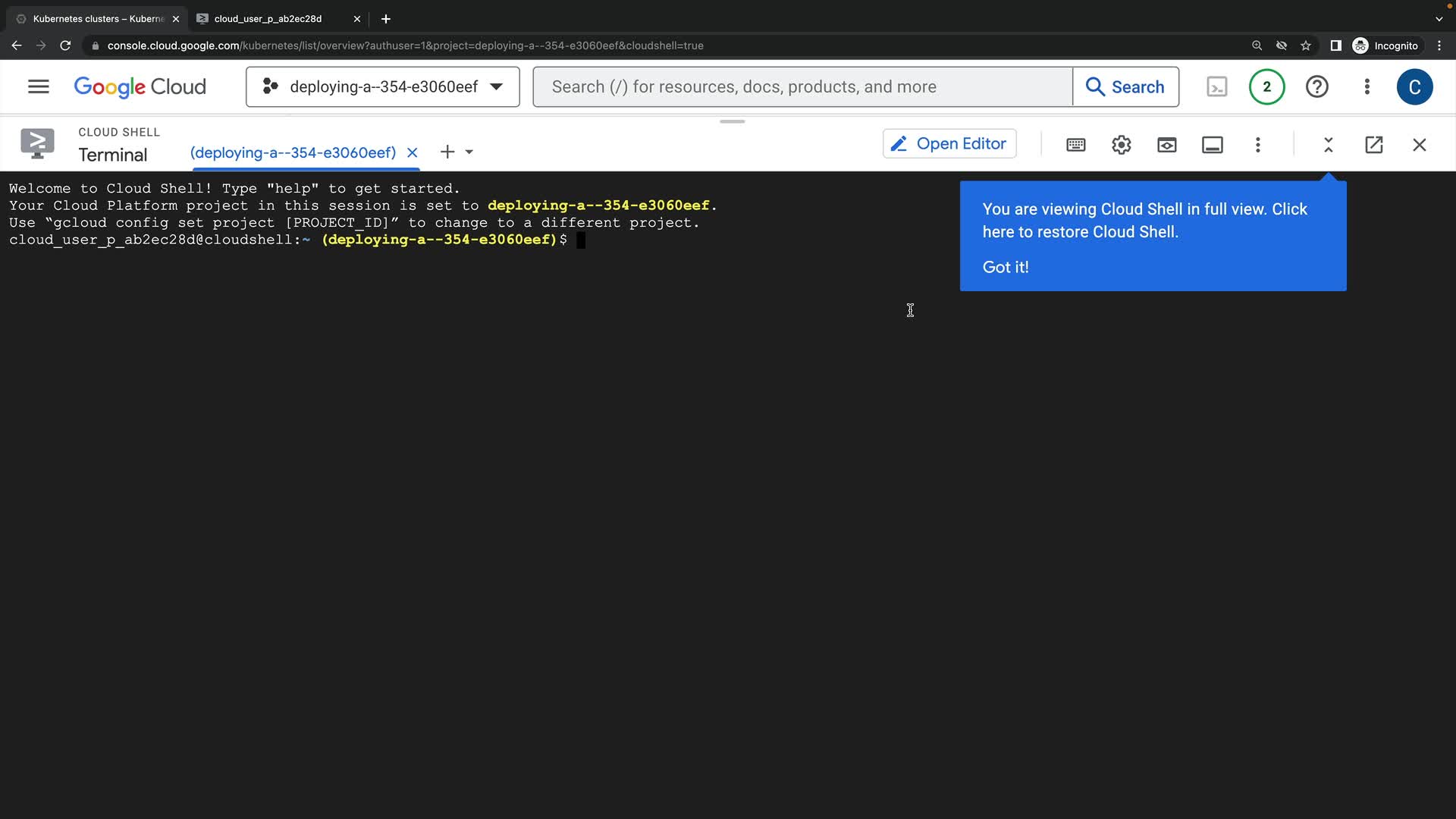Click the Cloud Shell keyboard icon
Image resolution: width=1456 pixels, height=819 pixels.
tap(1075, 145)
